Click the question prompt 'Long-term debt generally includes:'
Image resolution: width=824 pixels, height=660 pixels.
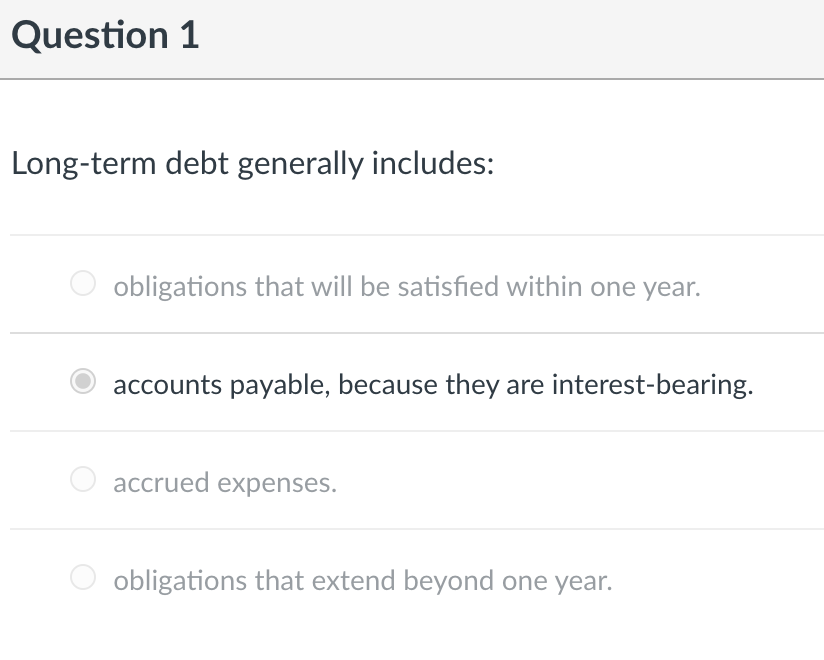pos(252,162)
